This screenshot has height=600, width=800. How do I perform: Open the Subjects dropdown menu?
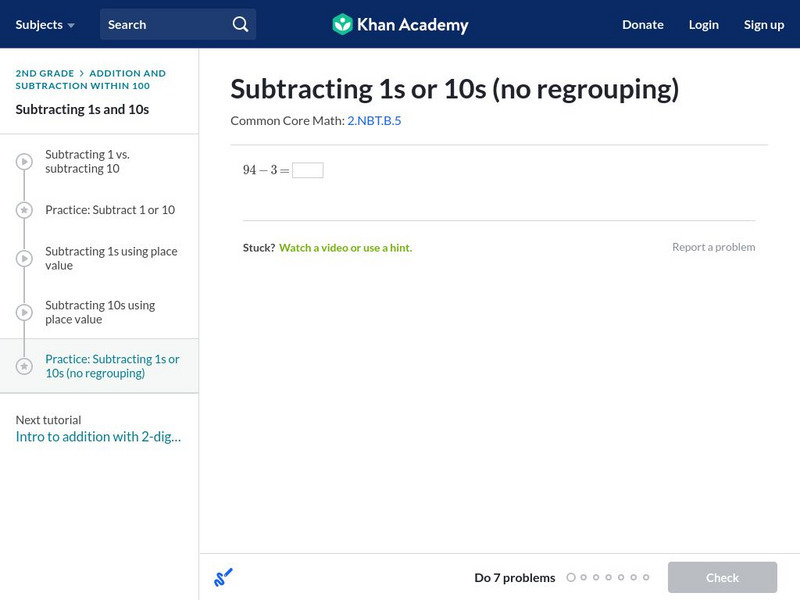45,24
